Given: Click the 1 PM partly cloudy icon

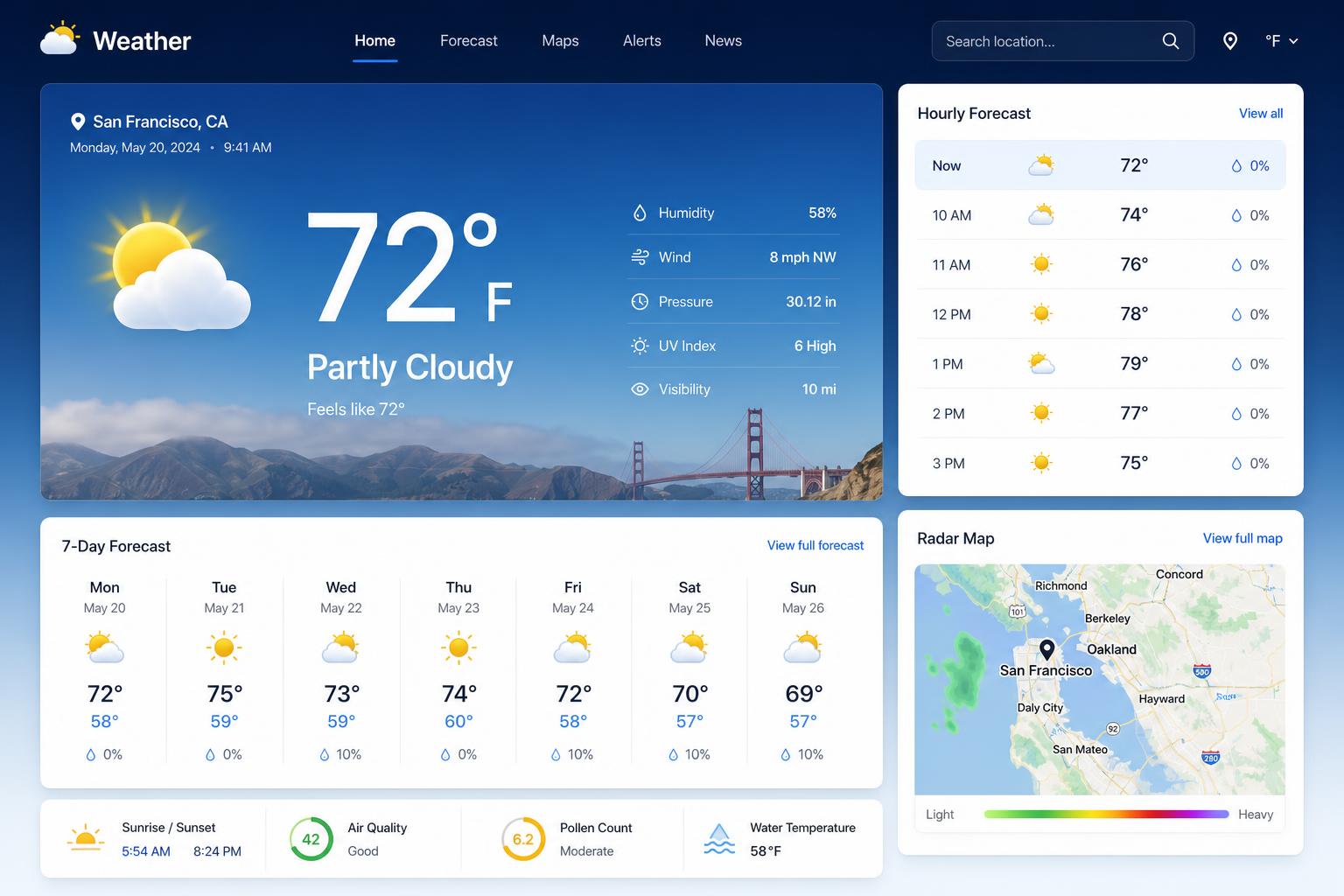Looking at the screenshot, I should 1040,363.
